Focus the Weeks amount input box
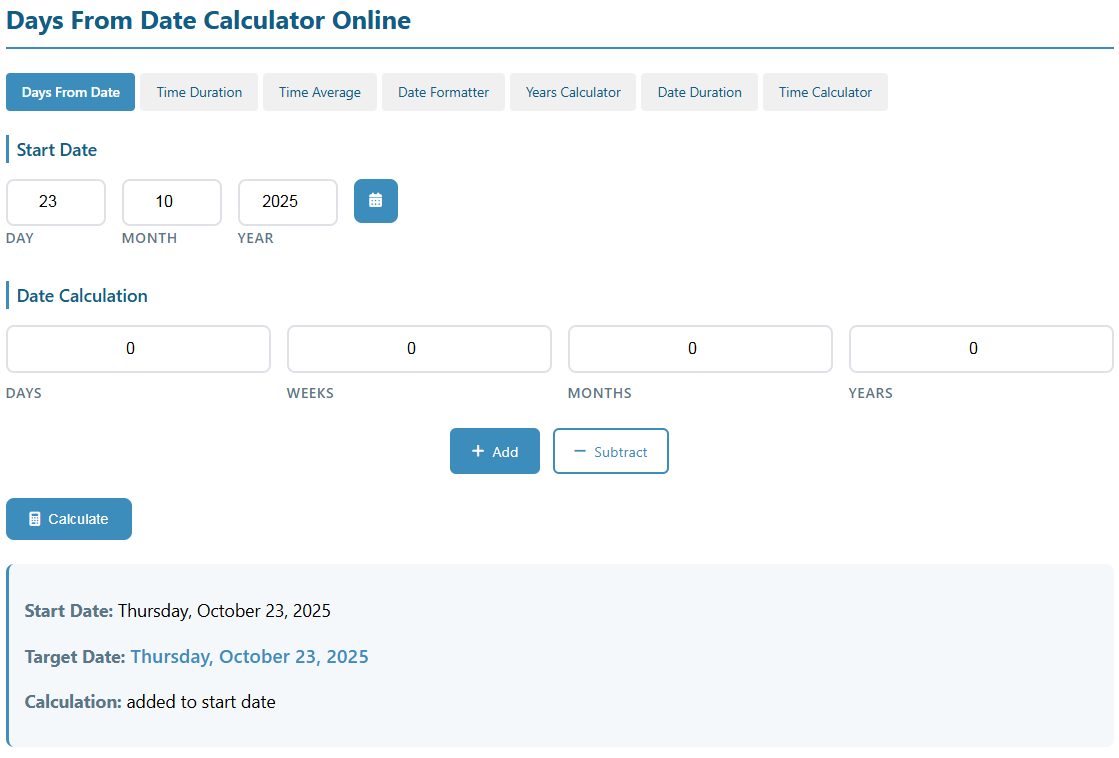 coord(419,349)
